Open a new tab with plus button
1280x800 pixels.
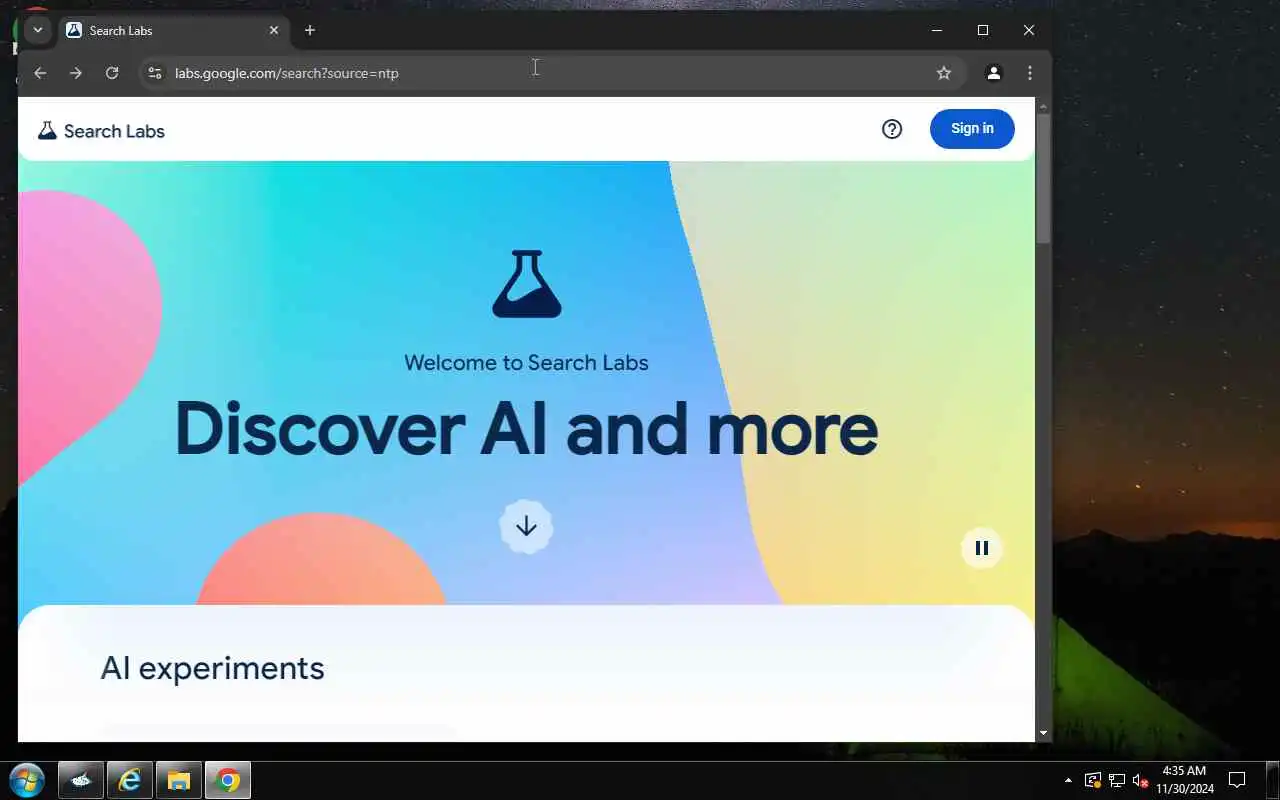coord(310,30)
